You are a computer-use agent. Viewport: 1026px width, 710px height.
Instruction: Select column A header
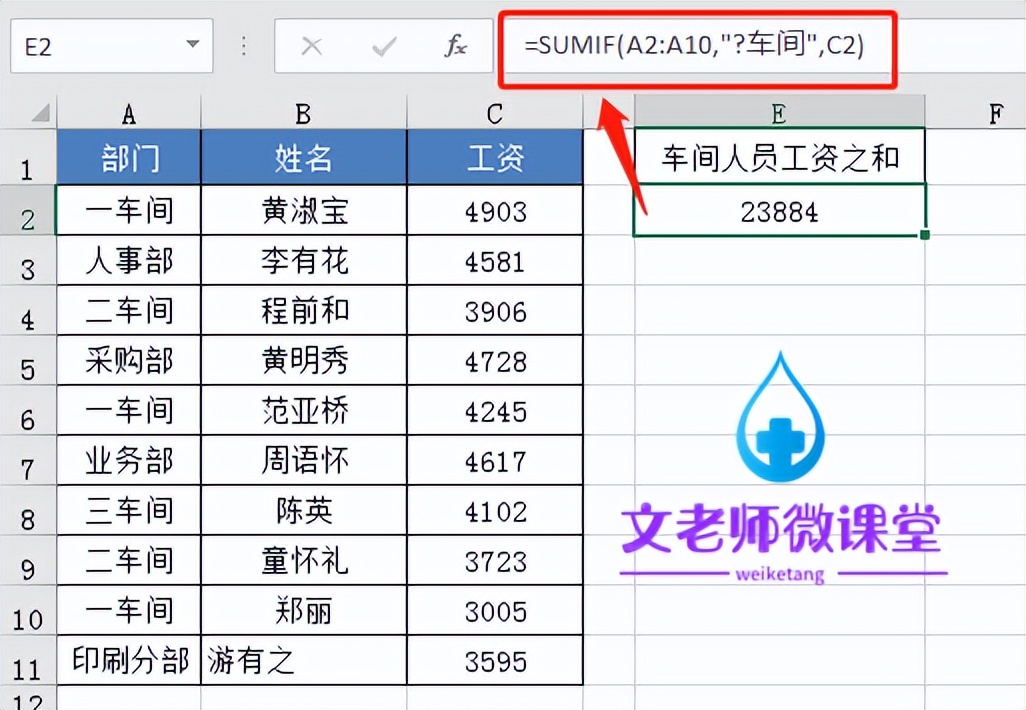(128, 113)
